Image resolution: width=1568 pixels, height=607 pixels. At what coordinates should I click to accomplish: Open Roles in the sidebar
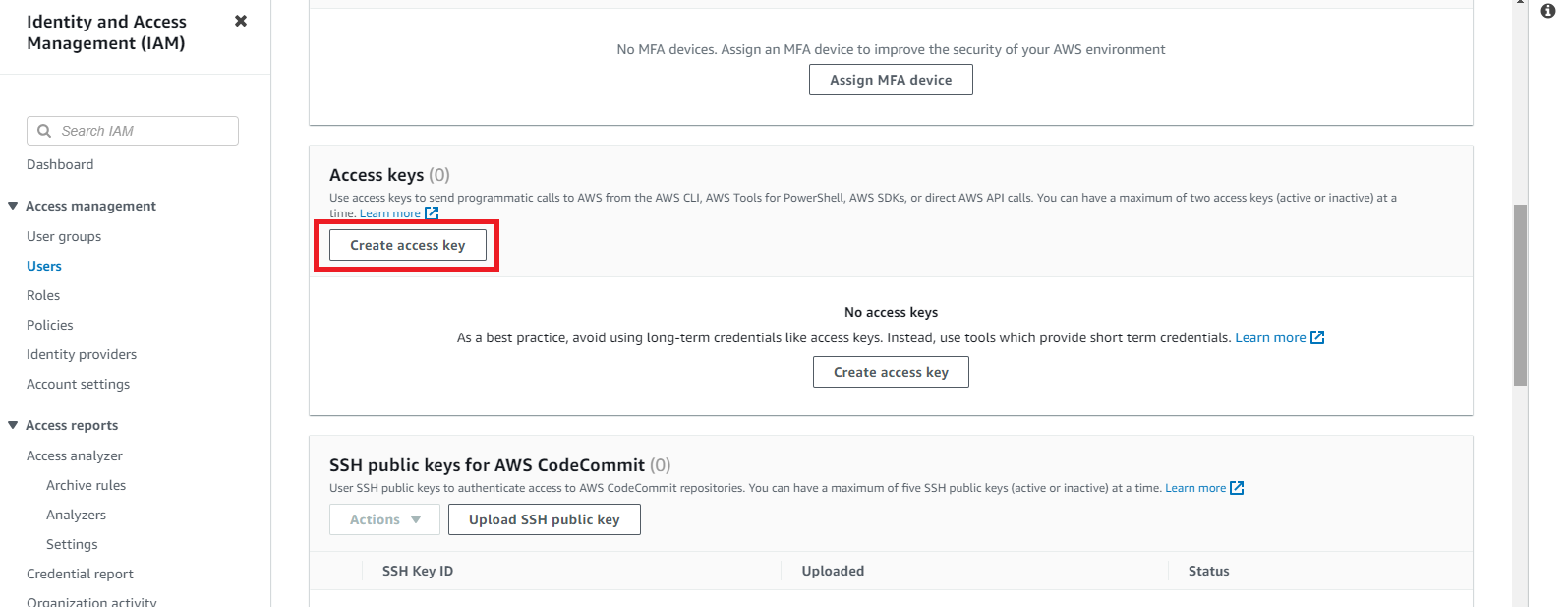pyautogui.click(x=43, y=295)
